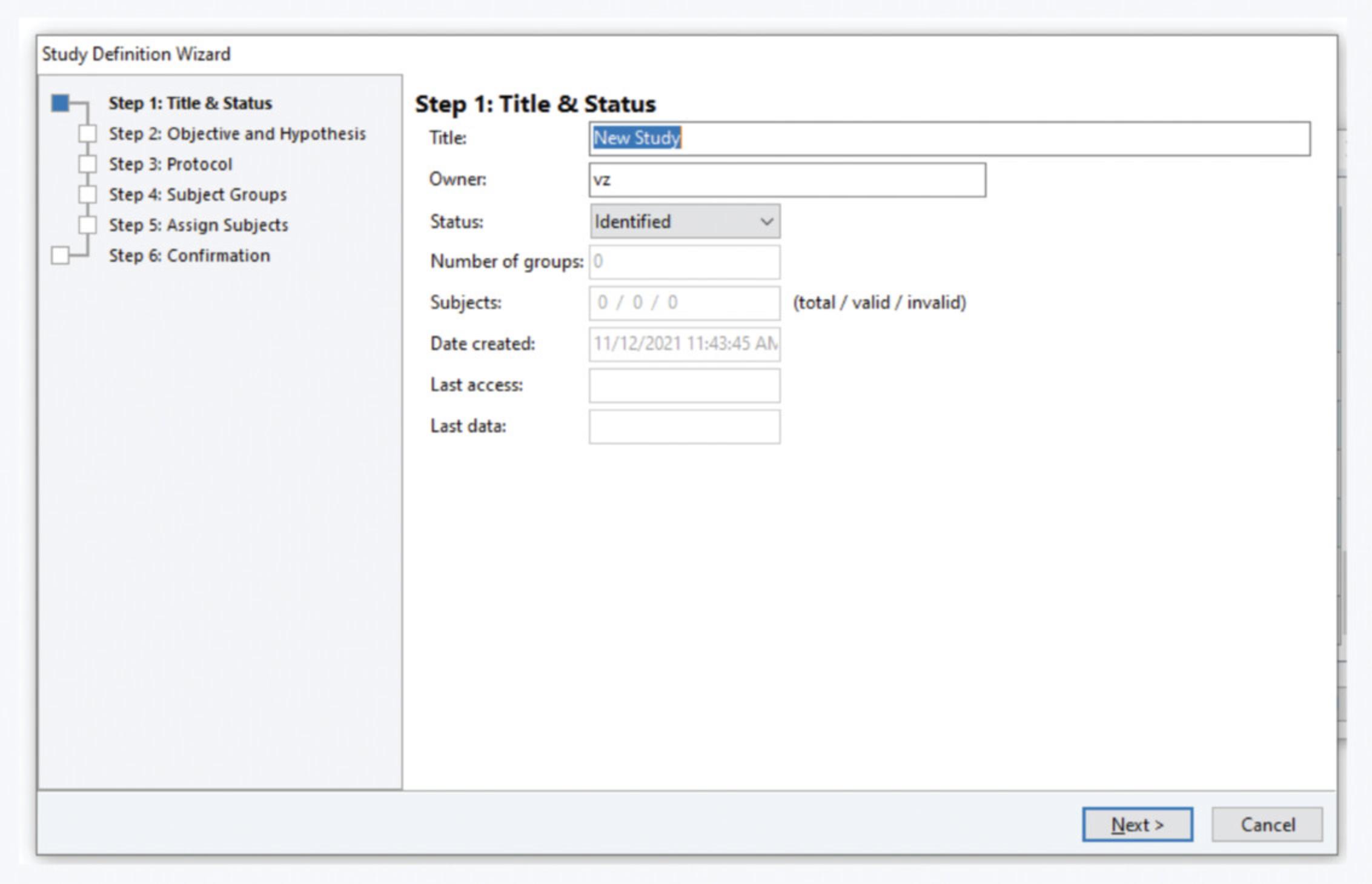1372x884 pixels.
Task: Click the "Last data:" label
Action: (x=468, y=426)
